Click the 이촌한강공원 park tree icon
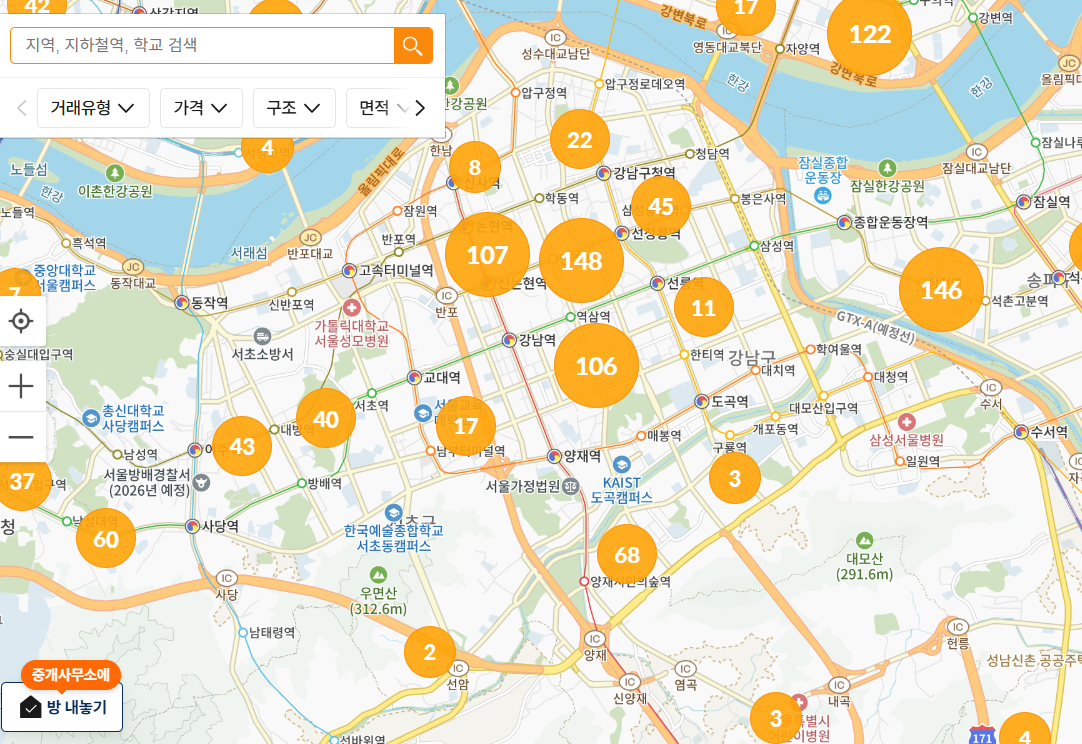The image size is (1082, 744). tap(115, 173)
